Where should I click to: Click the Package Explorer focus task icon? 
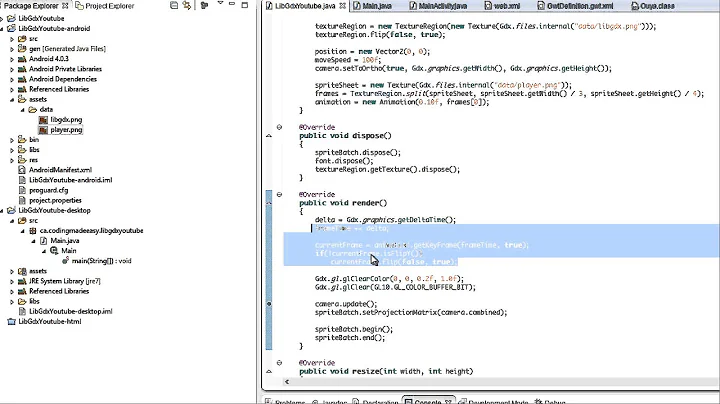204,6
